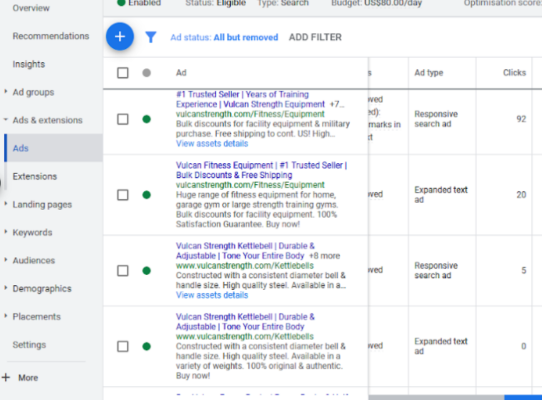Image resolution: width=542 pixels, height=400 pixels.
Task: Click the 92 clicks value
Action: (521, 119)
